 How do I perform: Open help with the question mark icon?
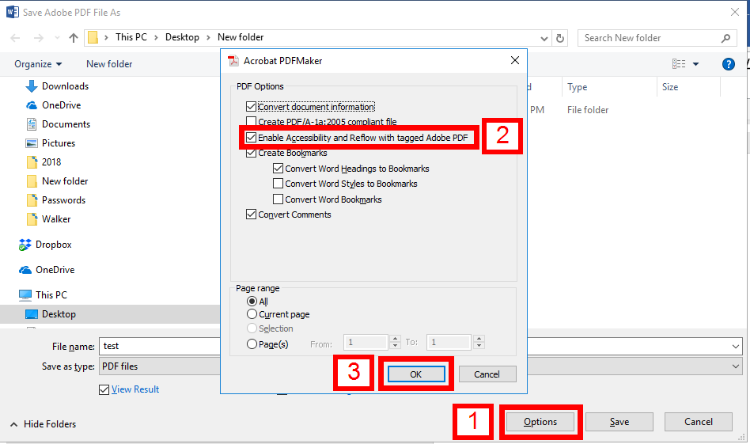click(x=728, y=64)
